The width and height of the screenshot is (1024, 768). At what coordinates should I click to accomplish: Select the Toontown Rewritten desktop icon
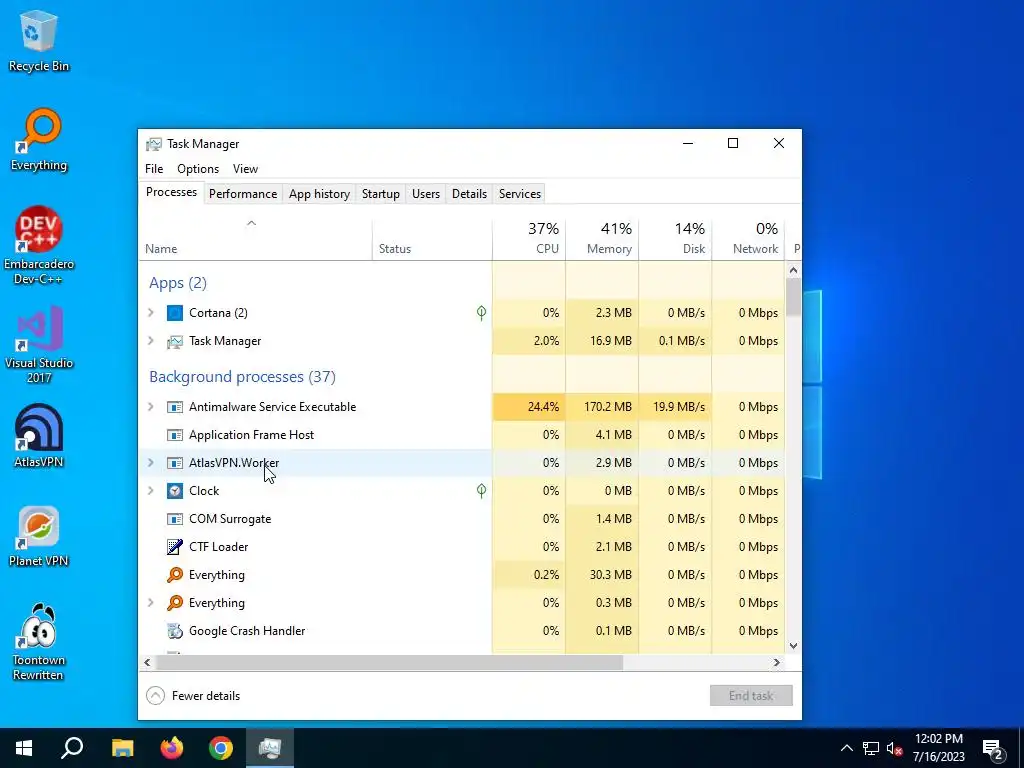click(x=39, y=642)
